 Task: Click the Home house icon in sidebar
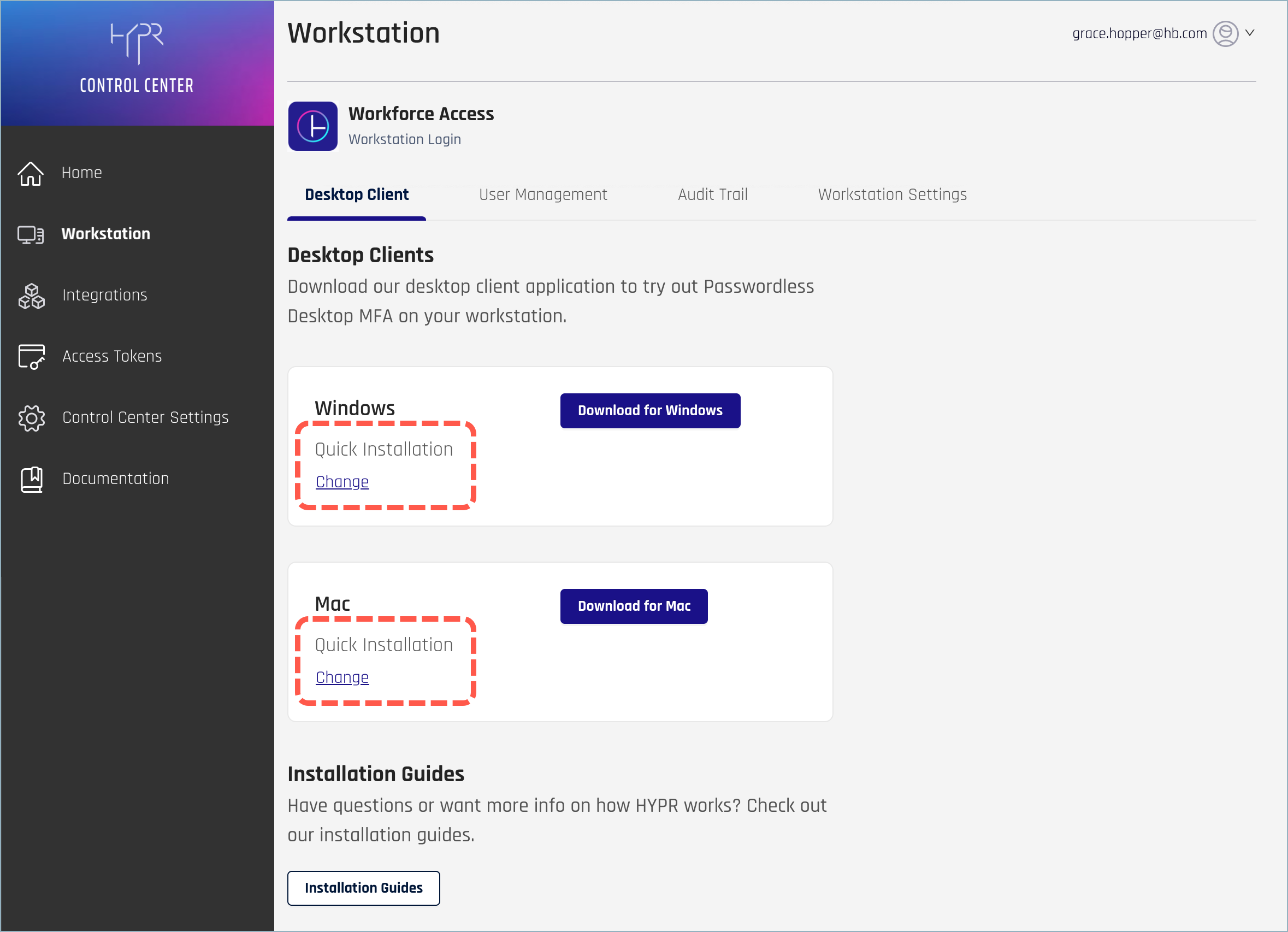[x=31, y=173]
